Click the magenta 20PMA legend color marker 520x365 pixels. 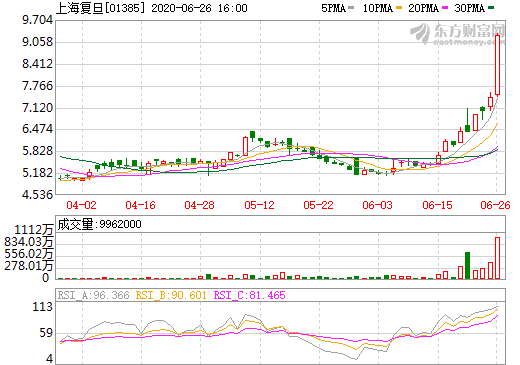(445, 8)
